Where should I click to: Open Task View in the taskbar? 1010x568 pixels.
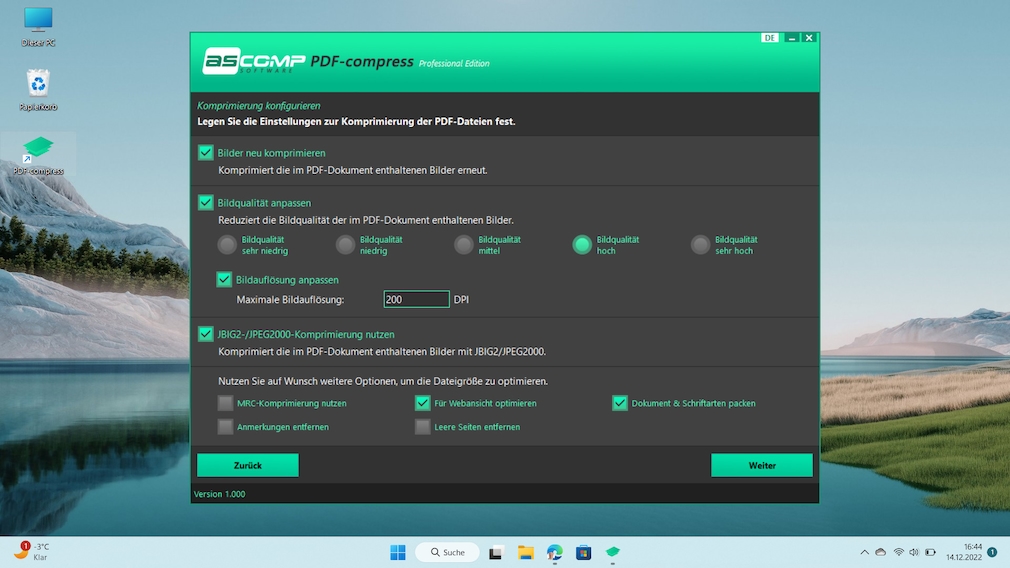click(x=495, y=552)
